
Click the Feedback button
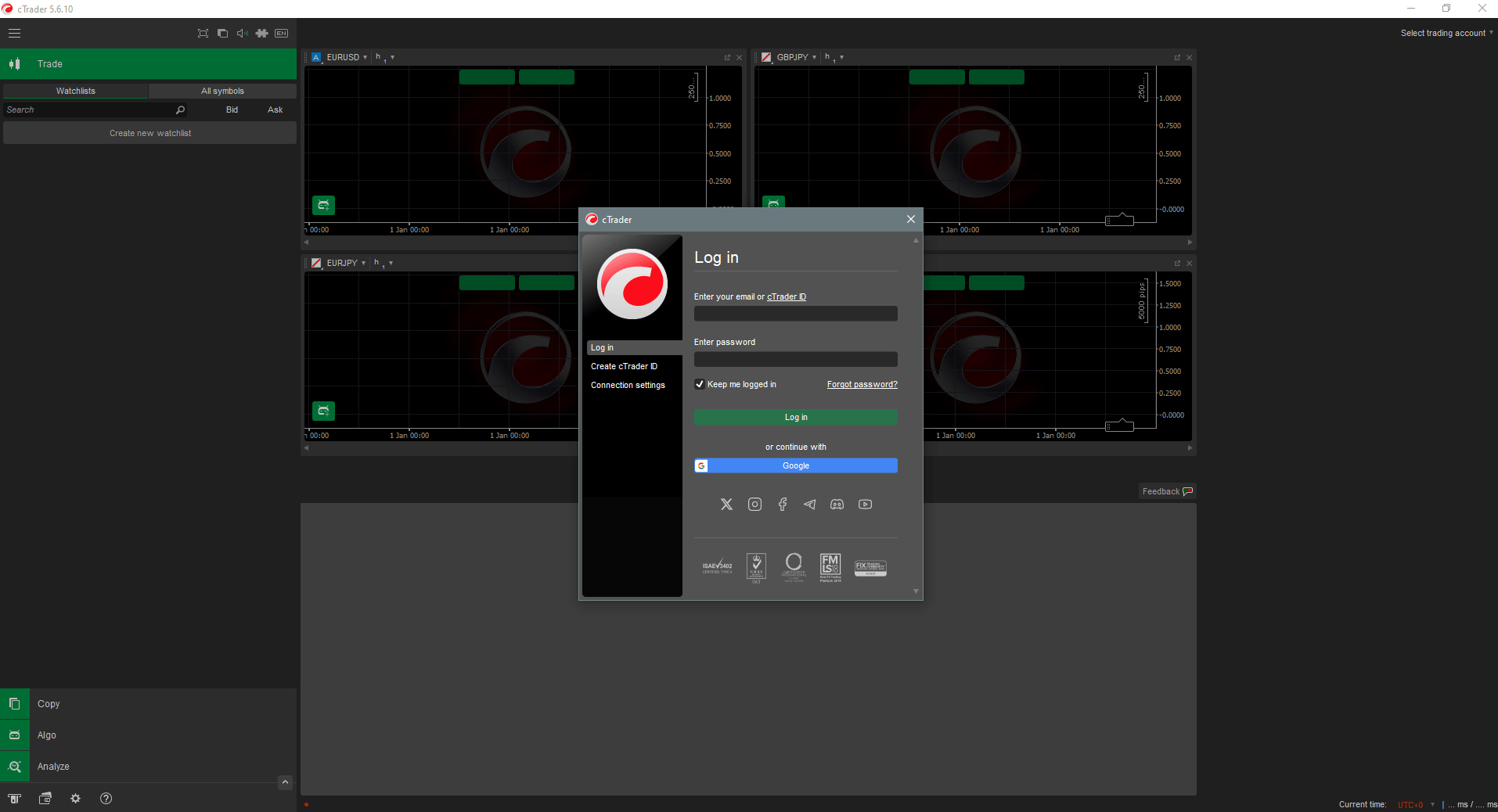[x=1167, y=491]
